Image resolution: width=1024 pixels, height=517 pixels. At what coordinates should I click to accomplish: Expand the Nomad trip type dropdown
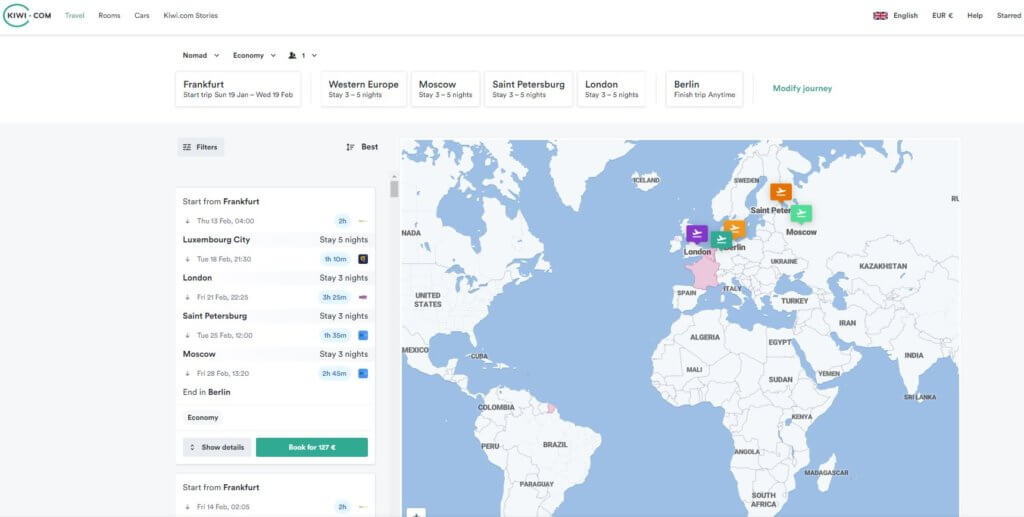coord(201,55)
